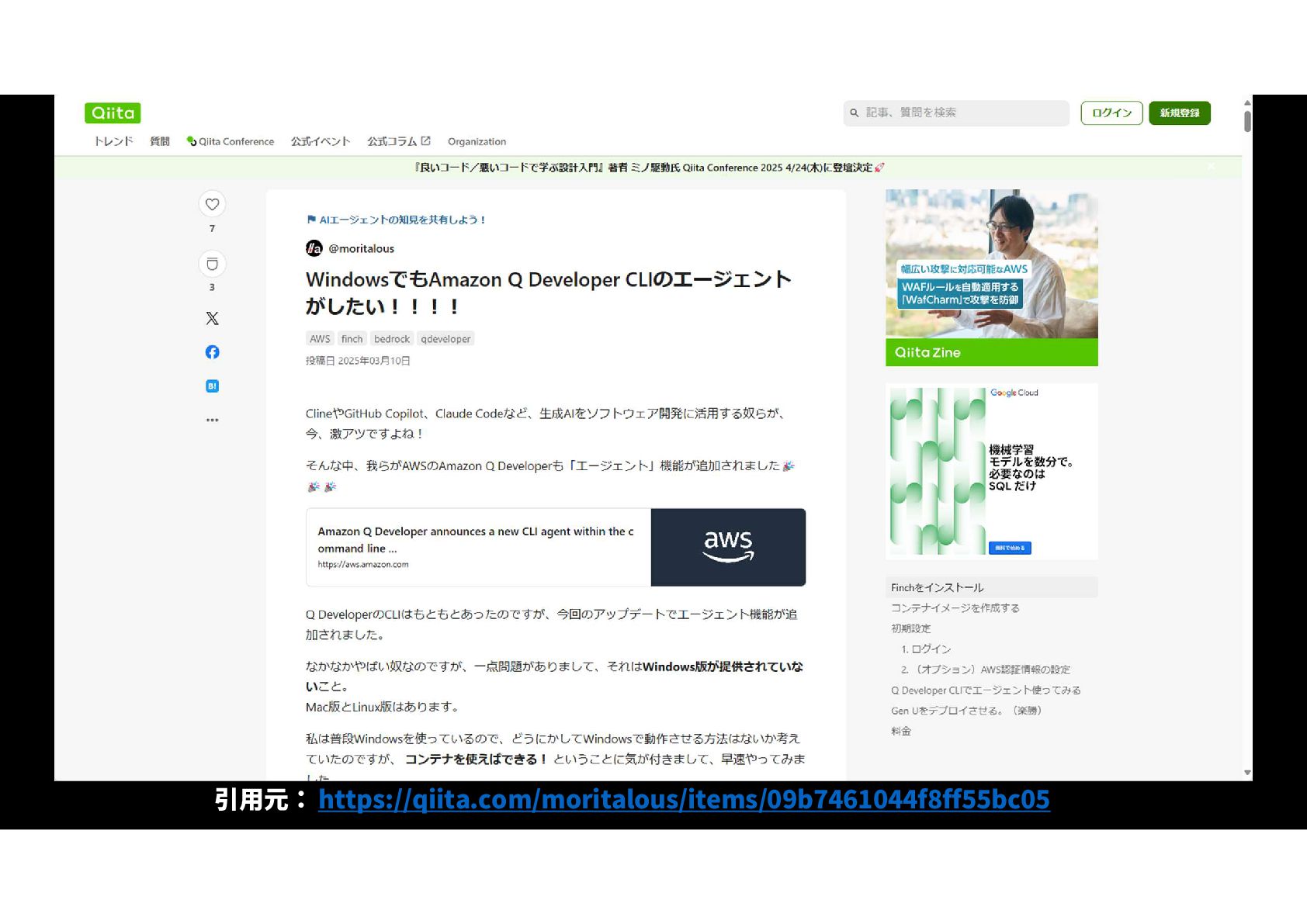Open the Google Cloud SQL ad

click(x=992, y=471)
